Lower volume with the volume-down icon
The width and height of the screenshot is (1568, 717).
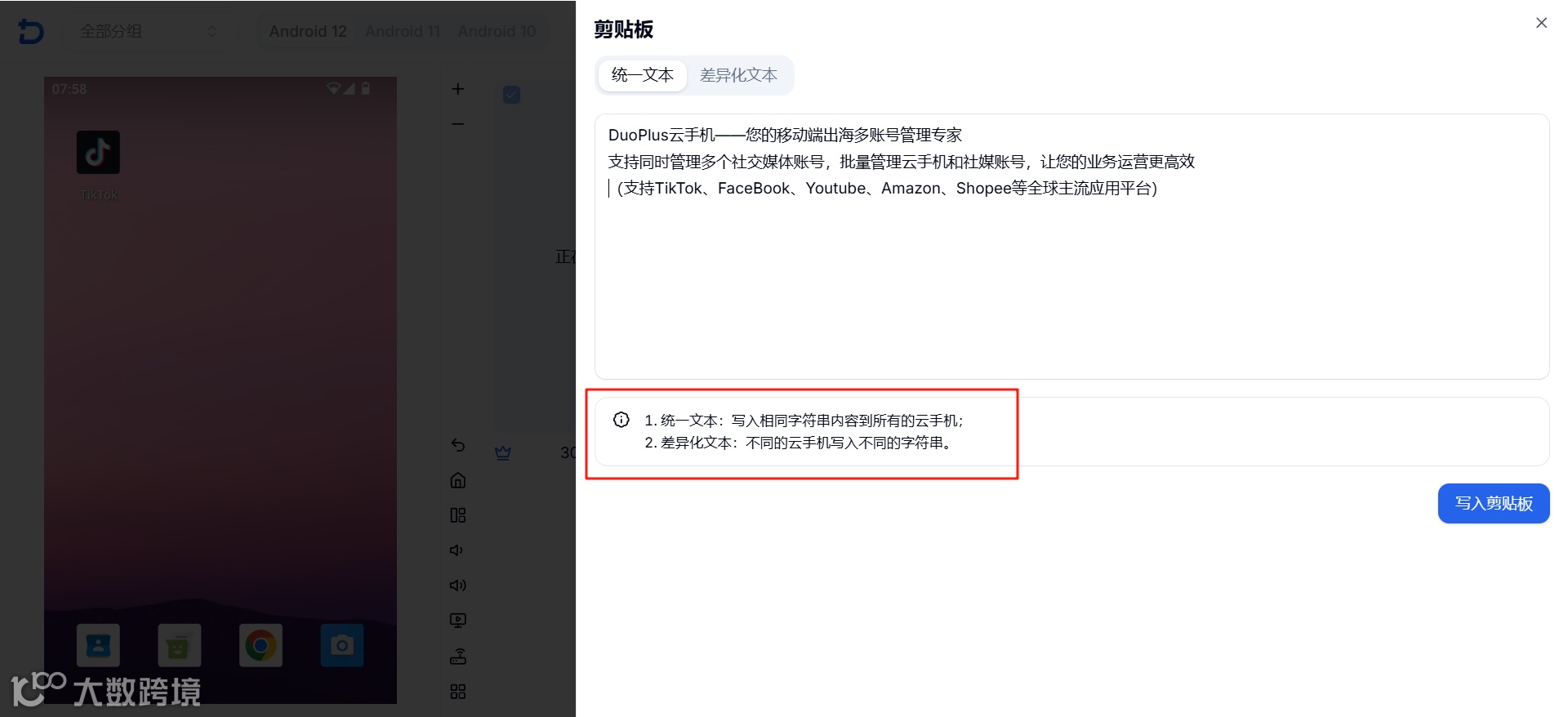pyautogui.click(x=457, y=550)
